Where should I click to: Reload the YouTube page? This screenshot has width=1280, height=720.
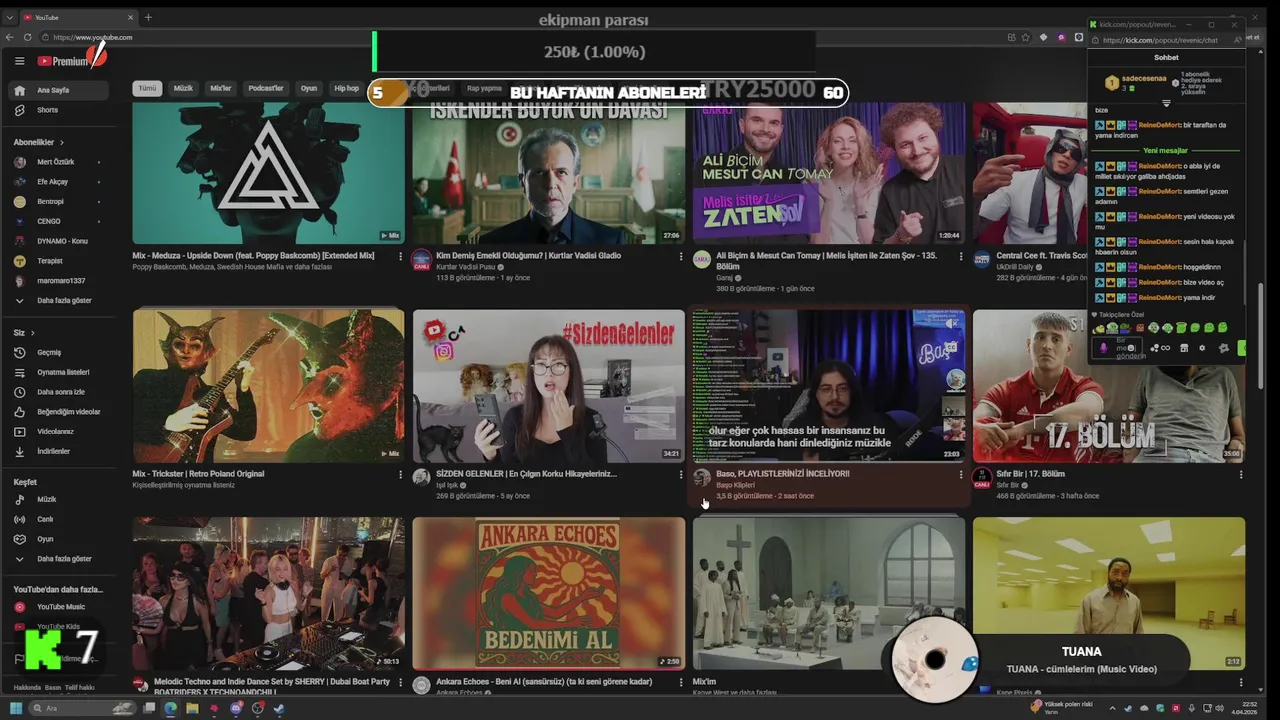click(27, 37)
